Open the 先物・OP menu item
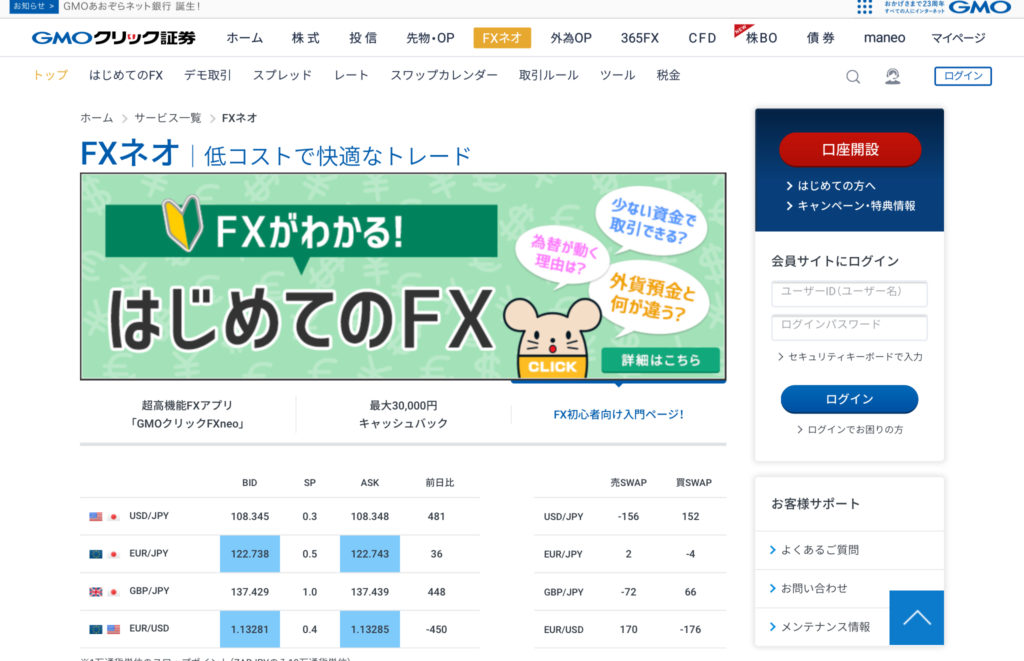The height and width of the screenshot is (661, 1024). (x=430, y=38)
